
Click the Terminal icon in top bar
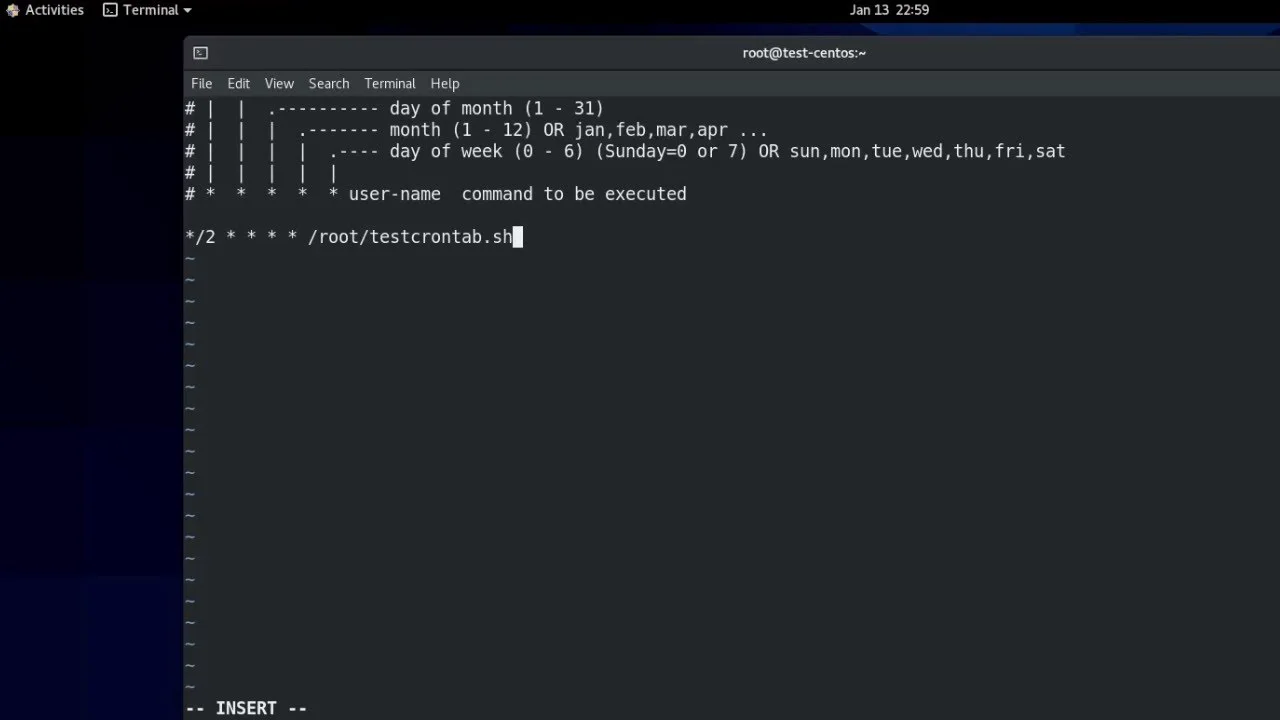(110, 10)
